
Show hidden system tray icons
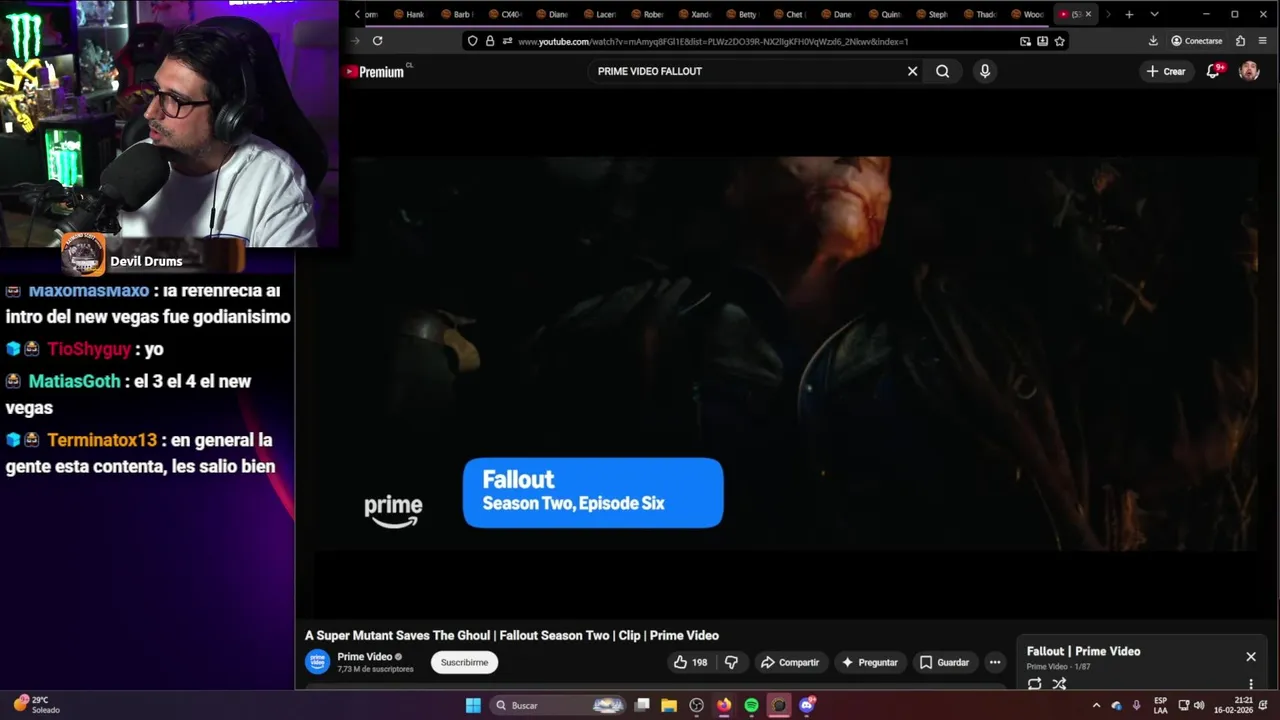[1096, 705]
